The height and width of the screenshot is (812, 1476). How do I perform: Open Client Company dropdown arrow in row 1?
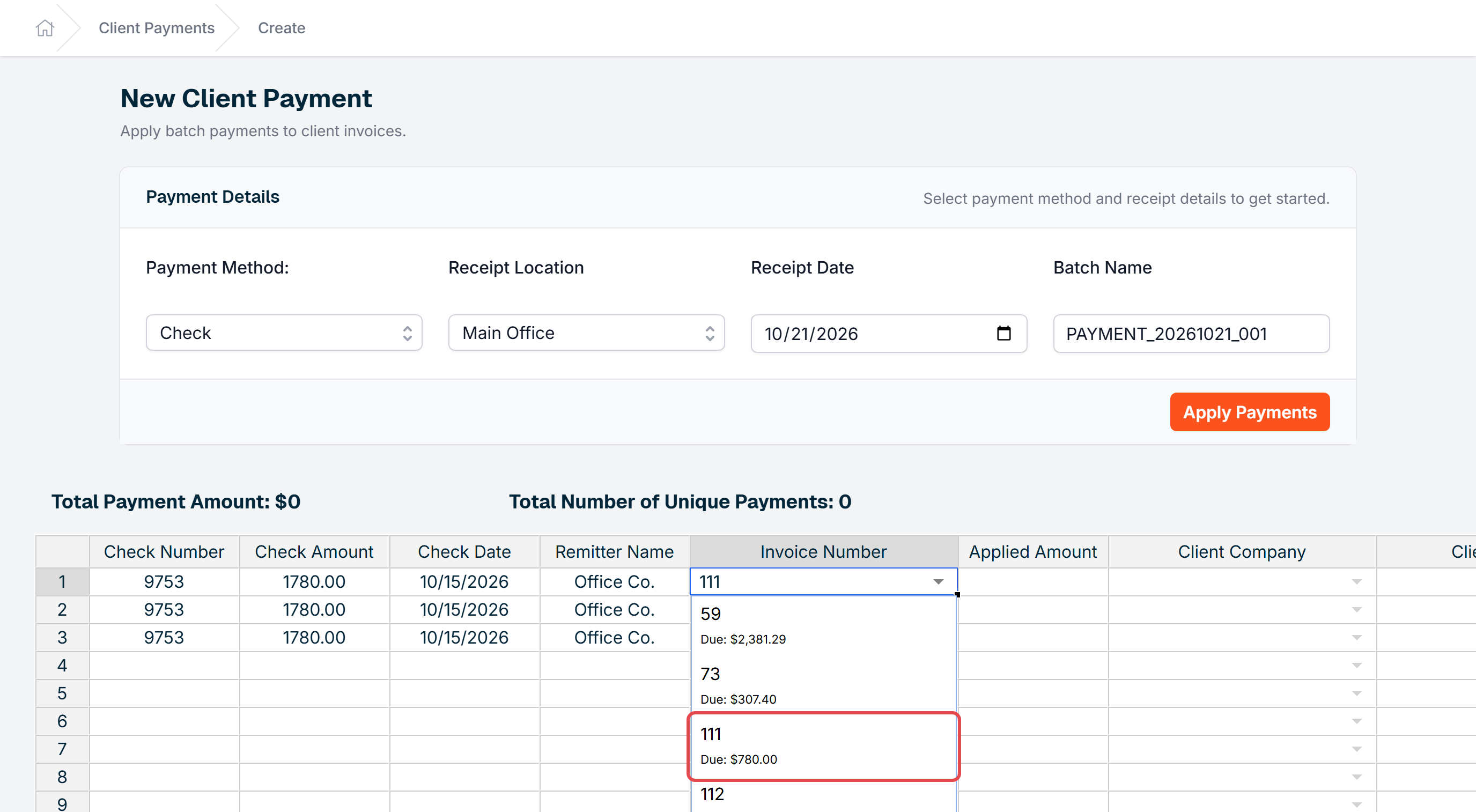[x=1356, y=581]
